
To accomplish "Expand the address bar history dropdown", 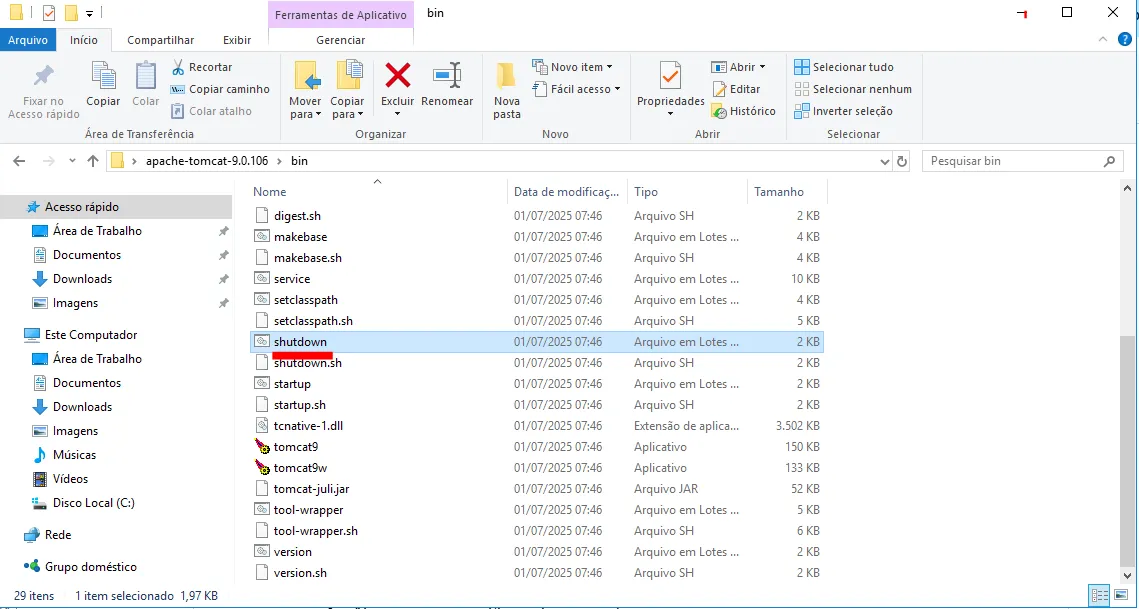I will point(884,161).
